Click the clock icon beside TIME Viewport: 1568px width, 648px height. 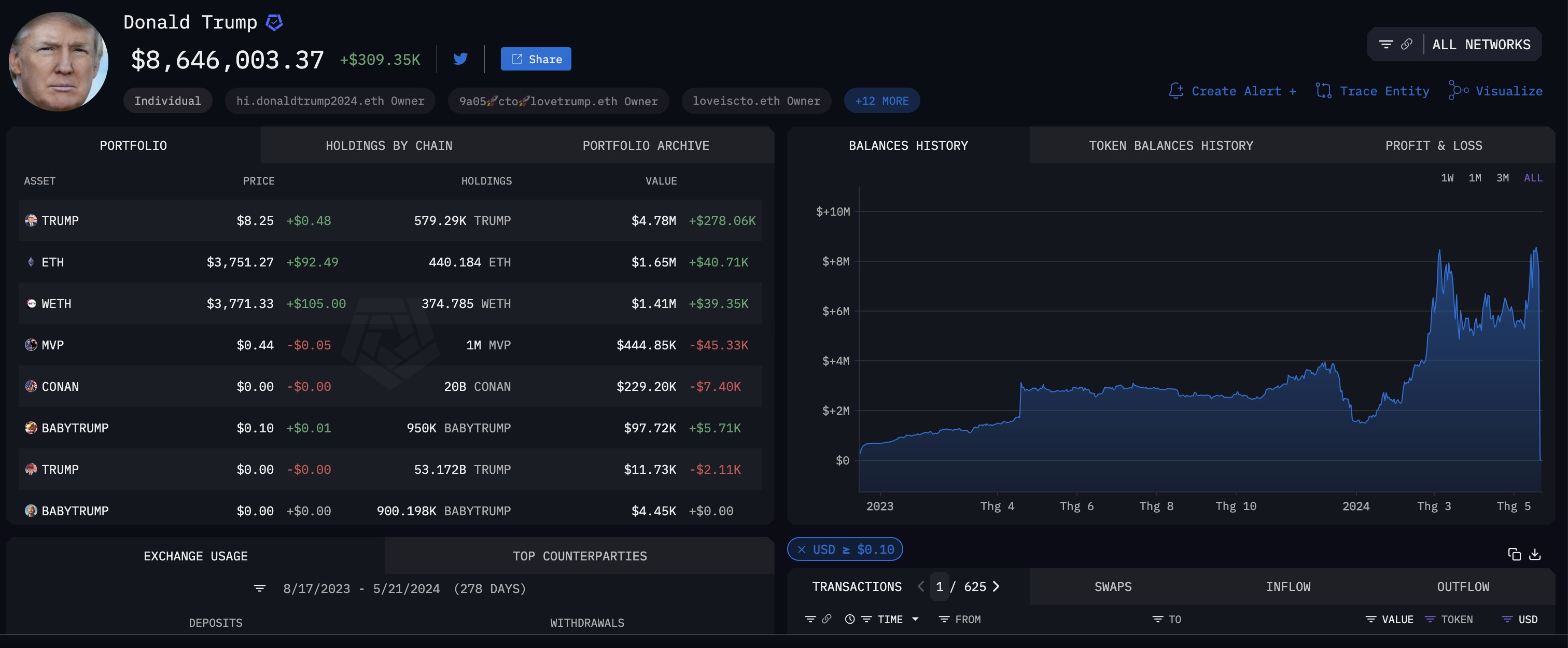(x=850, y=619)
